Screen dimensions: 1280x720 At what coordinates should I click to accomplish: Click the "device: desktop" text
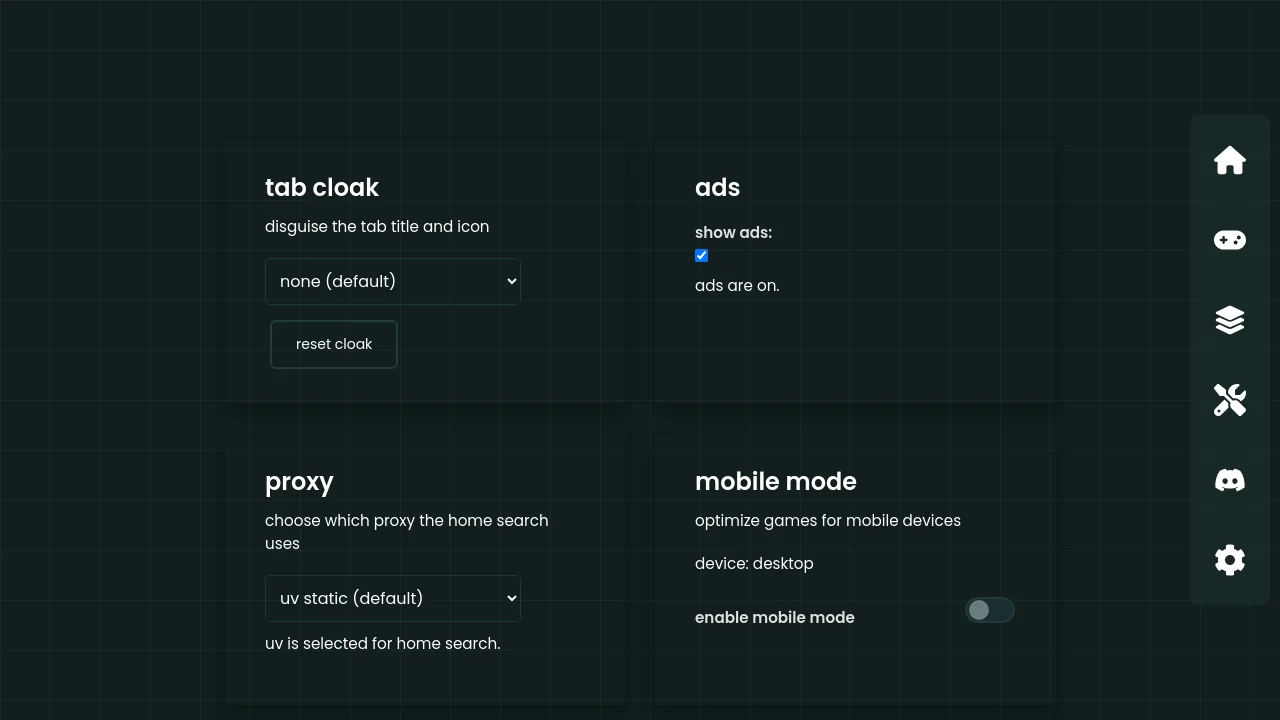click(x=754, y=564)
